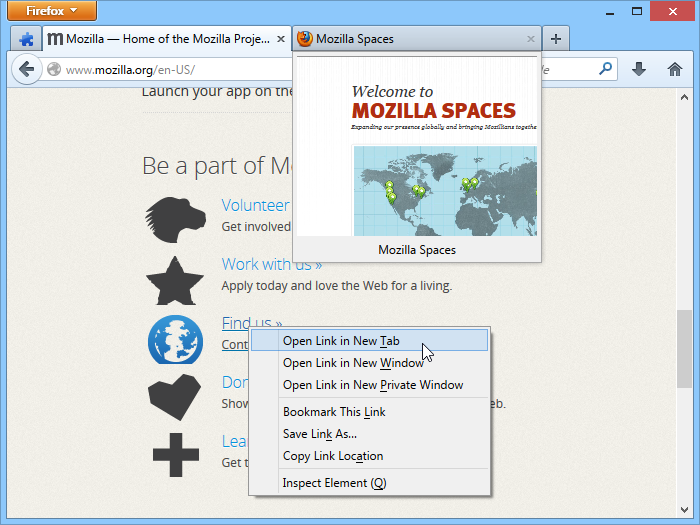The height and width of the screenshot is (525, 700).
Task: Close the Mozilla Spaces tab
Action: click(531, 39)
